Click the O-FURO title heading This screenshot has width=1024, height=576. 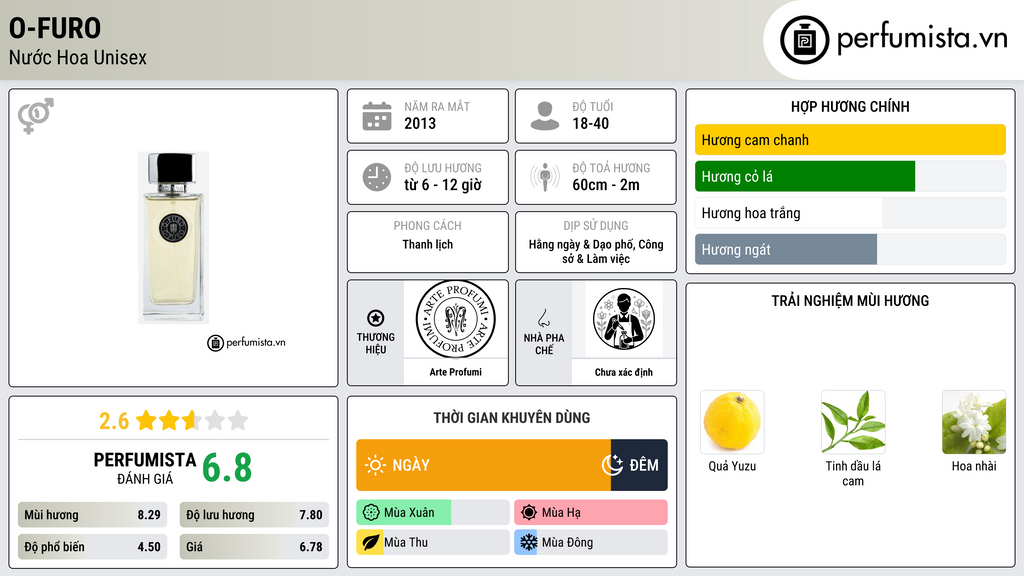55,29
